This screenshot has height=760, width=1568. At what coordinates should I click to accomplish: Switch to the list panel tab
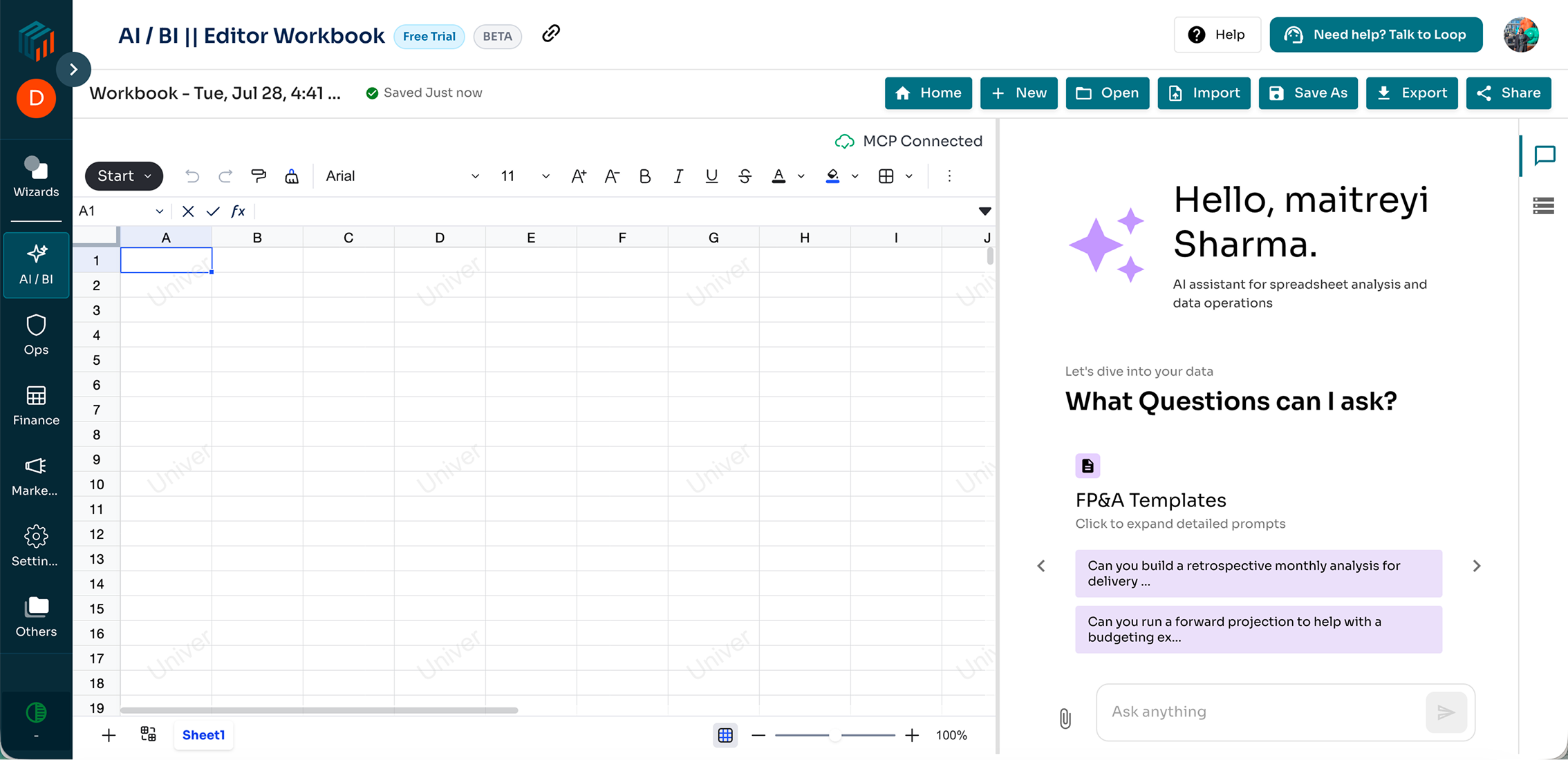click(x=1544, y=206)
